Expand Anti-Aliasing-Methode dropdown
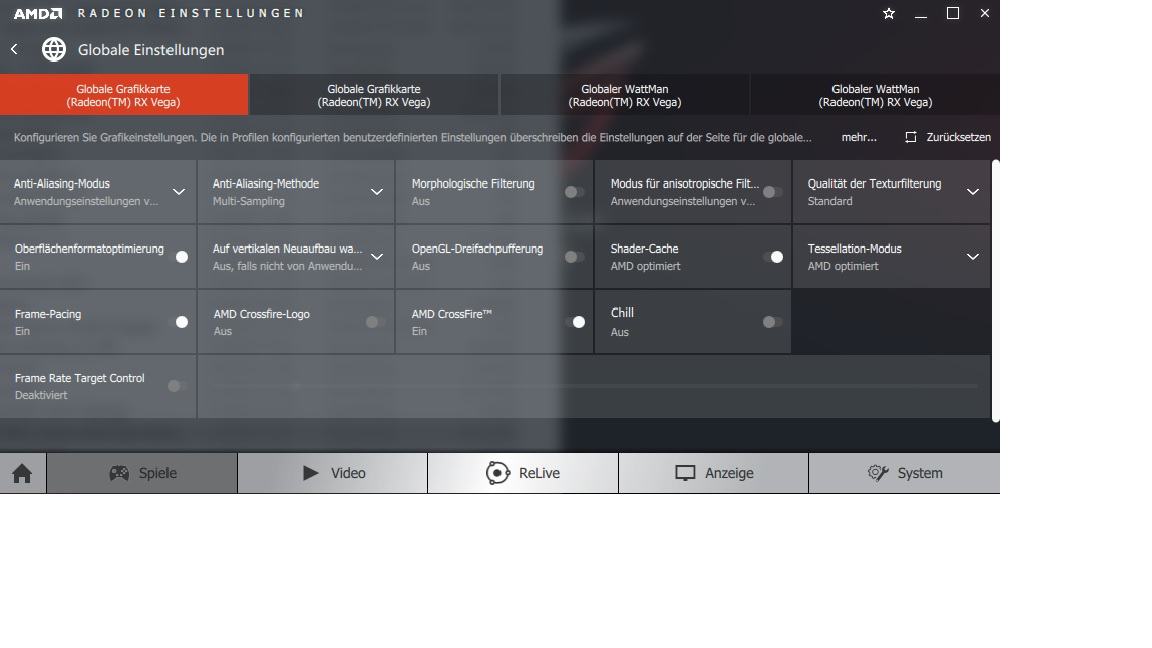The height and width of the screenshot is (648, 1152). point(377,192)
